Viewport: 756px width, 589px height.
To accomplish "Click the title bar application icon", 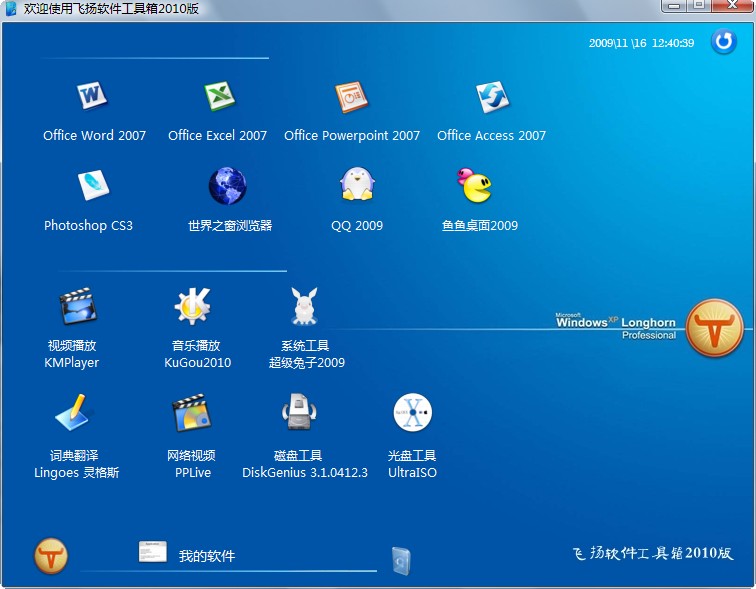I will (10, 8).
